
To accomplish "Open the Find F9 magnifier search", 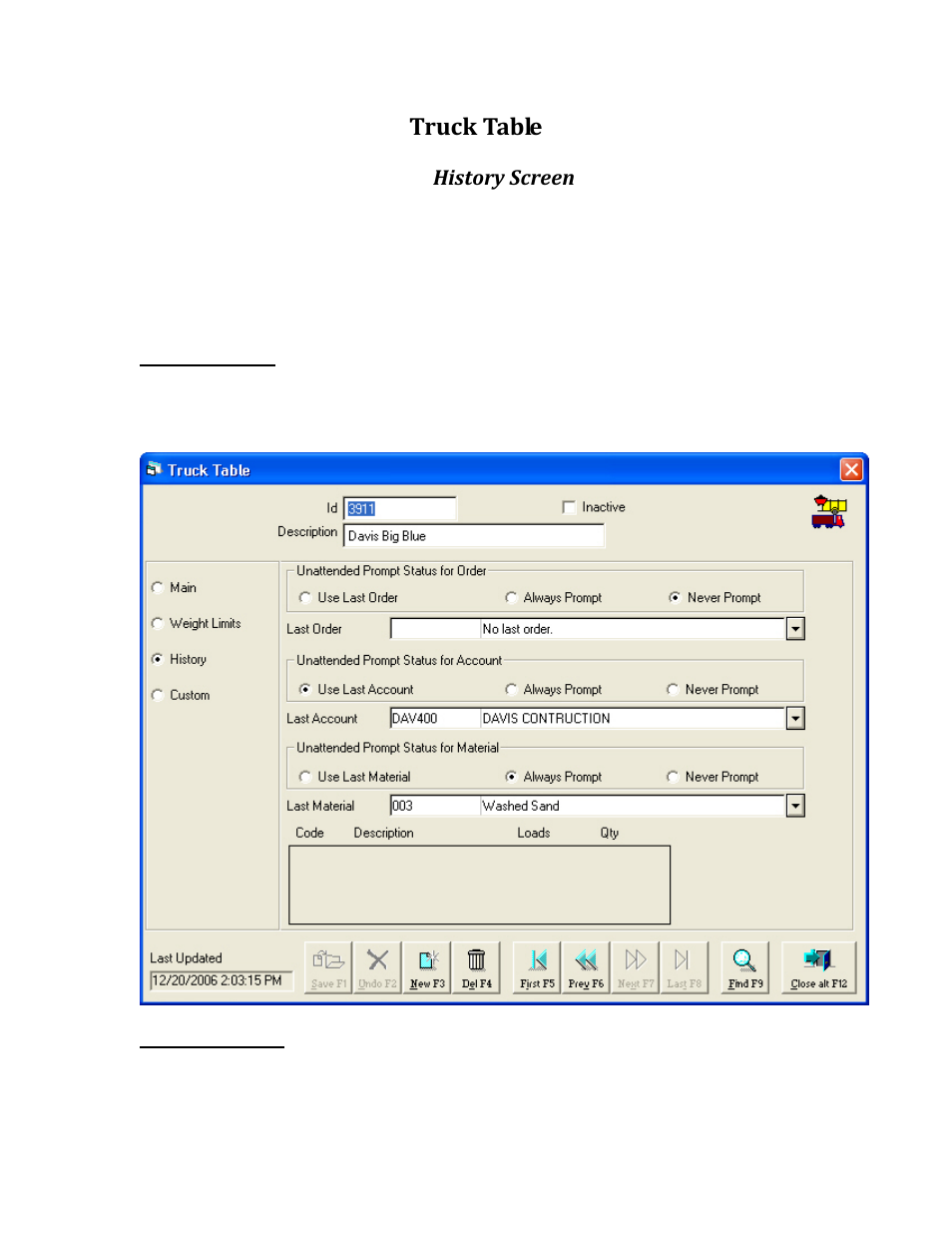I will pos(744,966).
